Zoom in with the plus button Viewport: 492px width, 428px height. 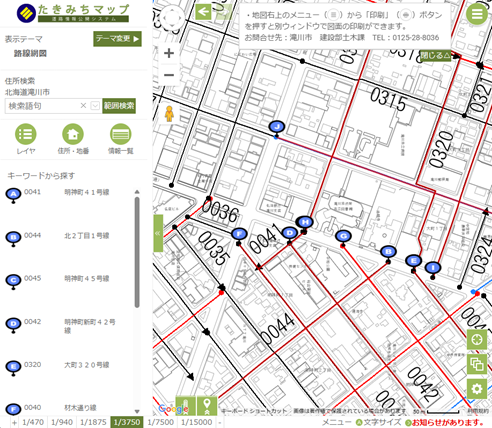169,53
